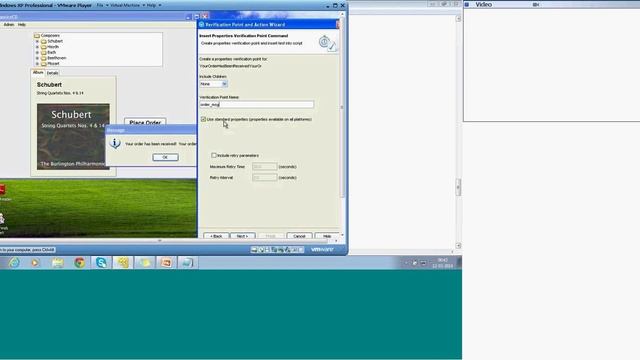Enable Include retry parameters checkbox
This screenshot has height=360, width=640.
pyautogui.click(x=213, y=155)
